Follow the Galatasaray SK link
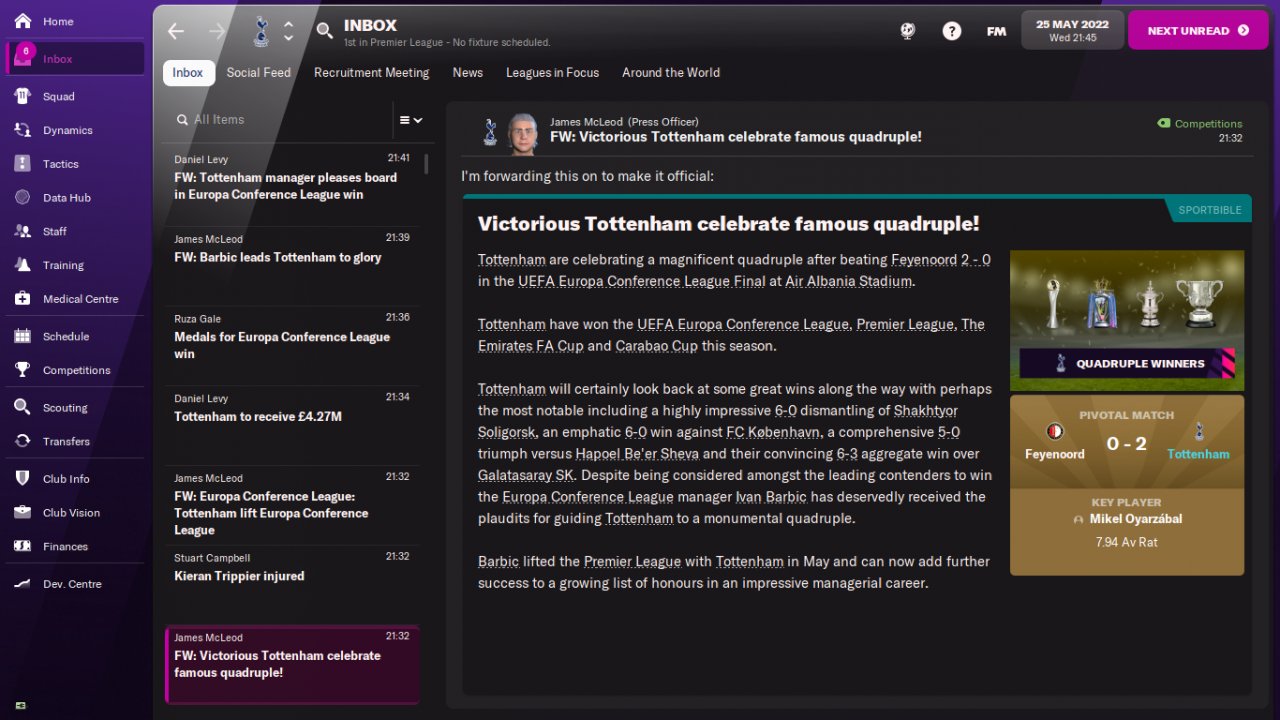Screen dimensions: 1280x720 pyautogui.click(x=527, y=475)
